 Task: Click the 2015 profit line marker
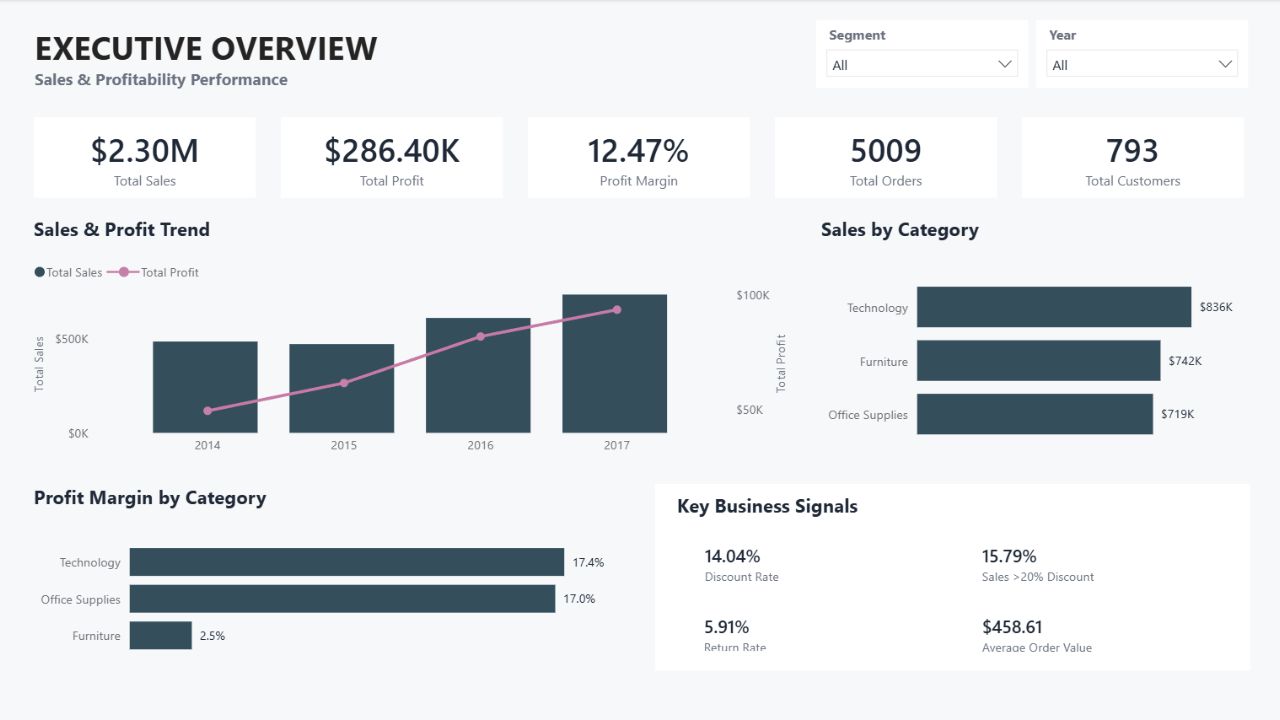point(344,383)
